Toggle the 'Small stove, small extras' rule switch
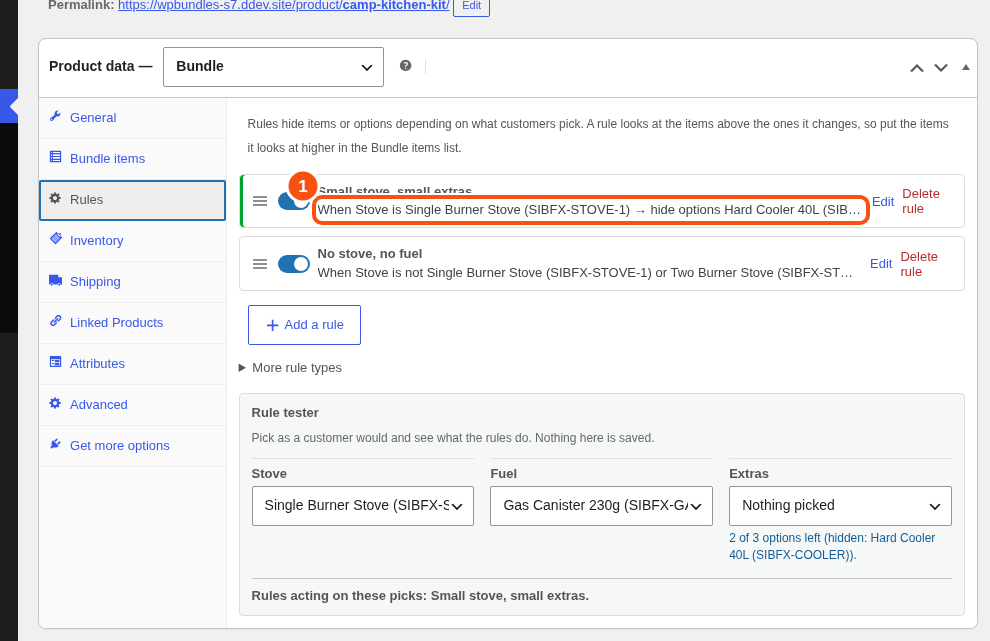Image resolution: width=990 pixels, height=641 pixels. (294, 201)
